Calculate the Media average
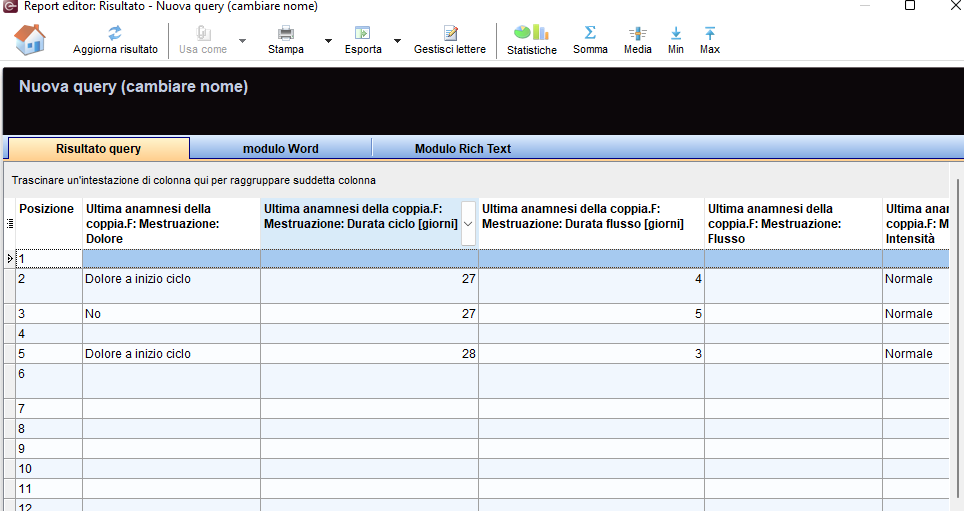The height and width of the screenshot is (511, 964). point(638,40)
